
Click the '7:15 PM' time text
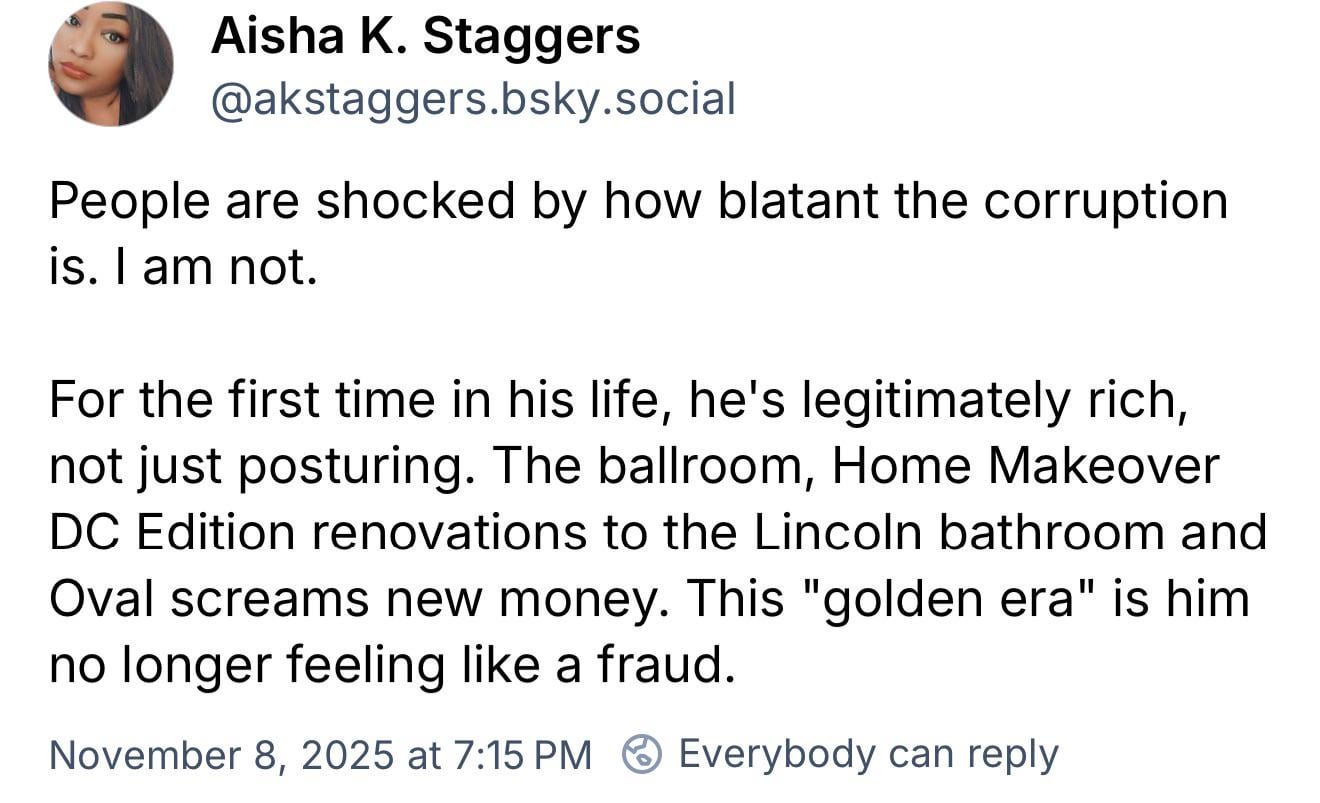tap(521, 754)
